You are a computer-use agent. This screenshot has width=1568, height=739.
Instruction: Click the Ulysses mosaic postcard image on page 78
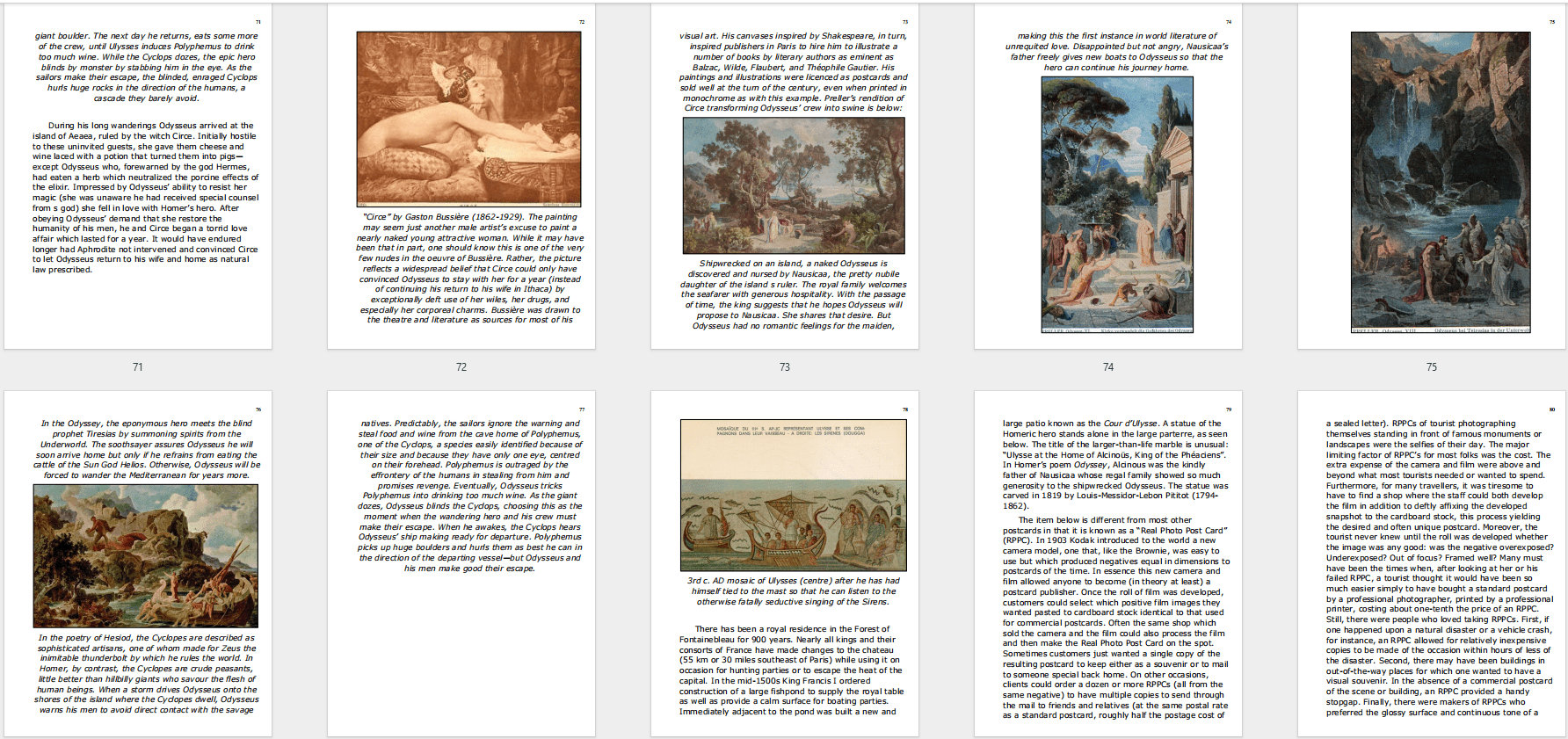(794, 495)
